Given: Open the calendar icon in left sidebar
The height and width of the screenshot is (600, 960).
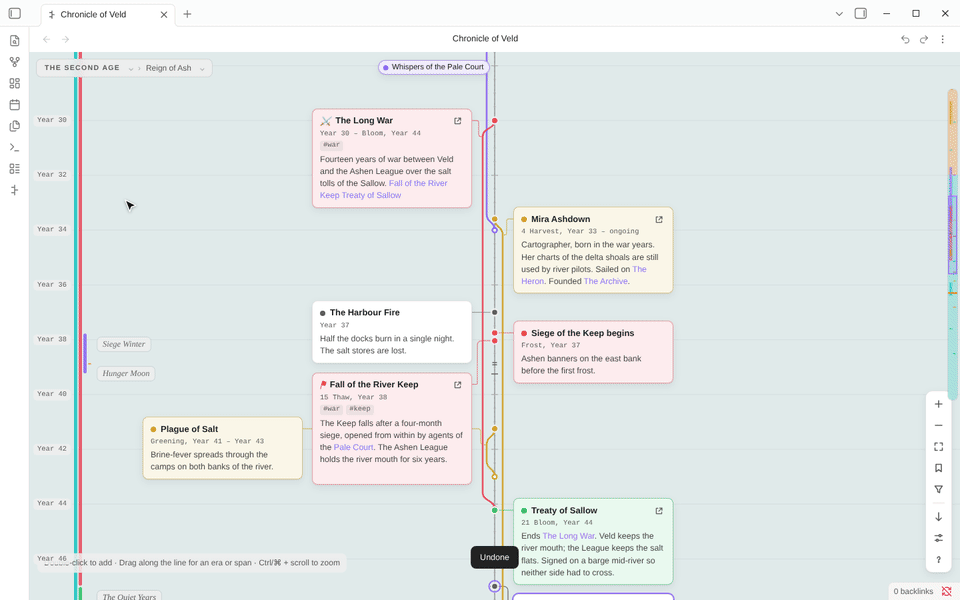Looking at the screenshot, I should [15, 105].
